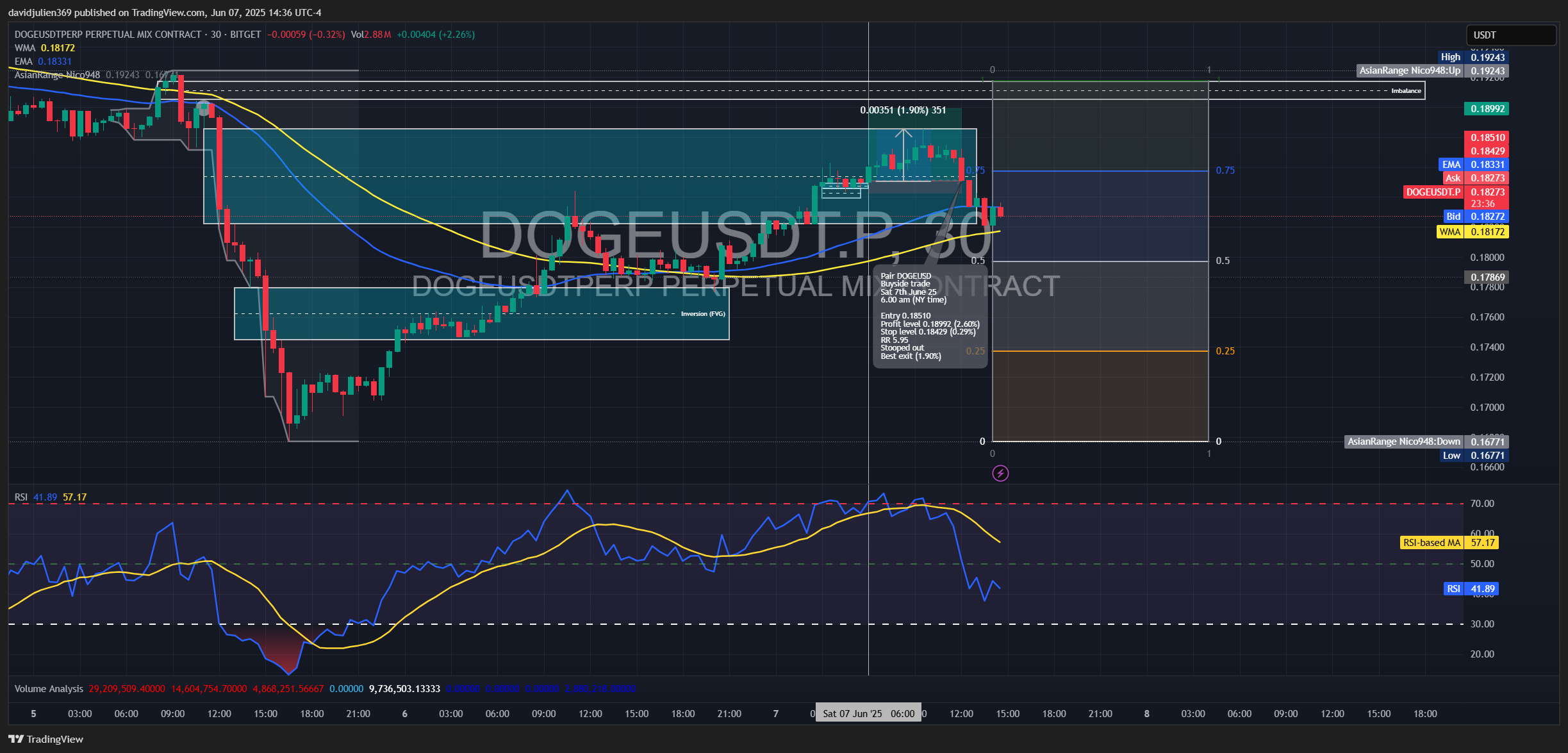Click the RSI 41.89 axis label
Viewport: 1568px width, 753px height.
1471,589
